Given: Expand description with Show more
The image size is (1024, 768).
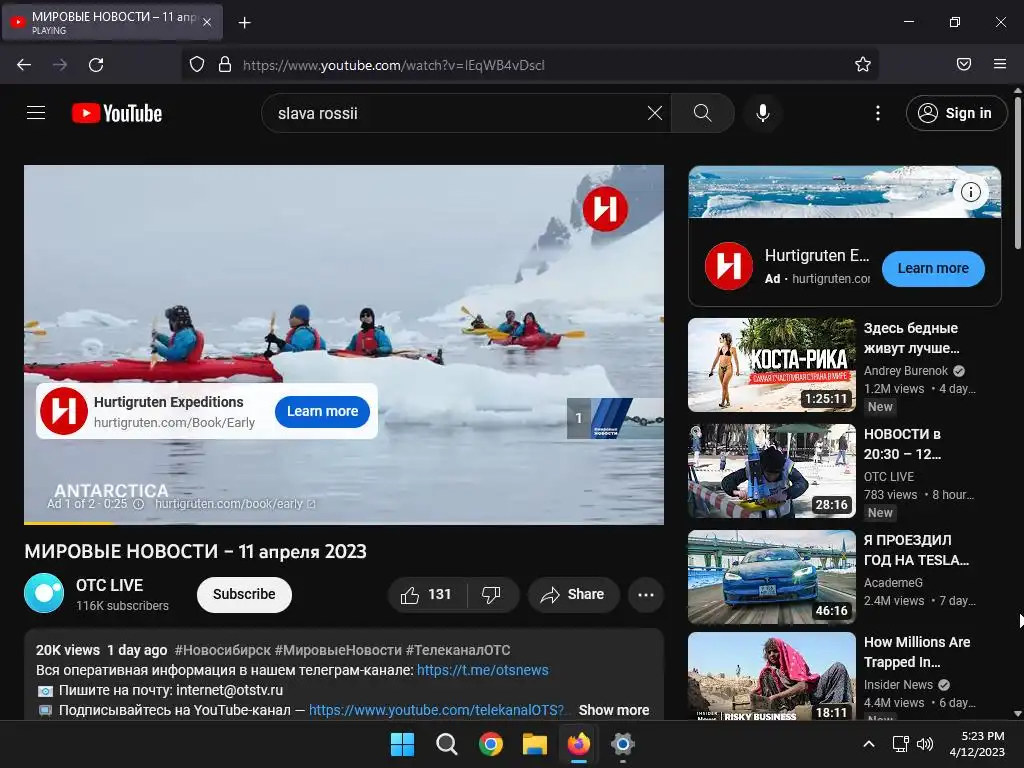Looking at the screenshot, I should [613, 710].
